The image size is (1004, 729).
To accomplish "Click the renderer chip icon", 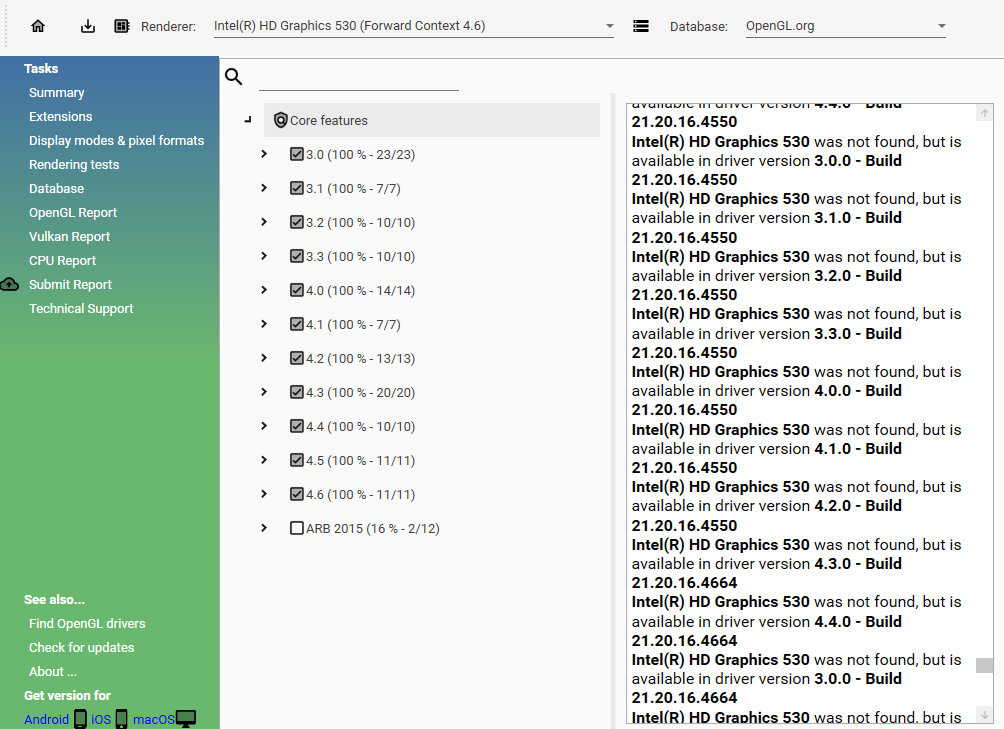I will 122,26.
